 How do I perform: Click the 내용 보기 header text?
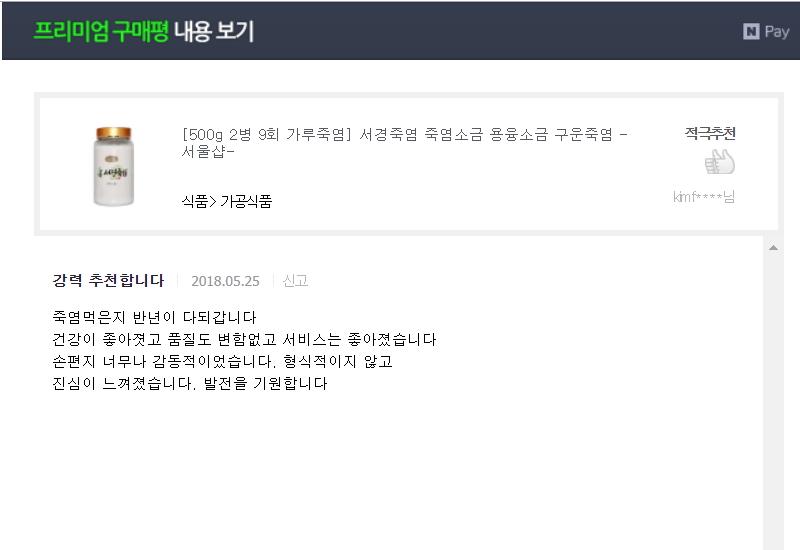point(214,31)
